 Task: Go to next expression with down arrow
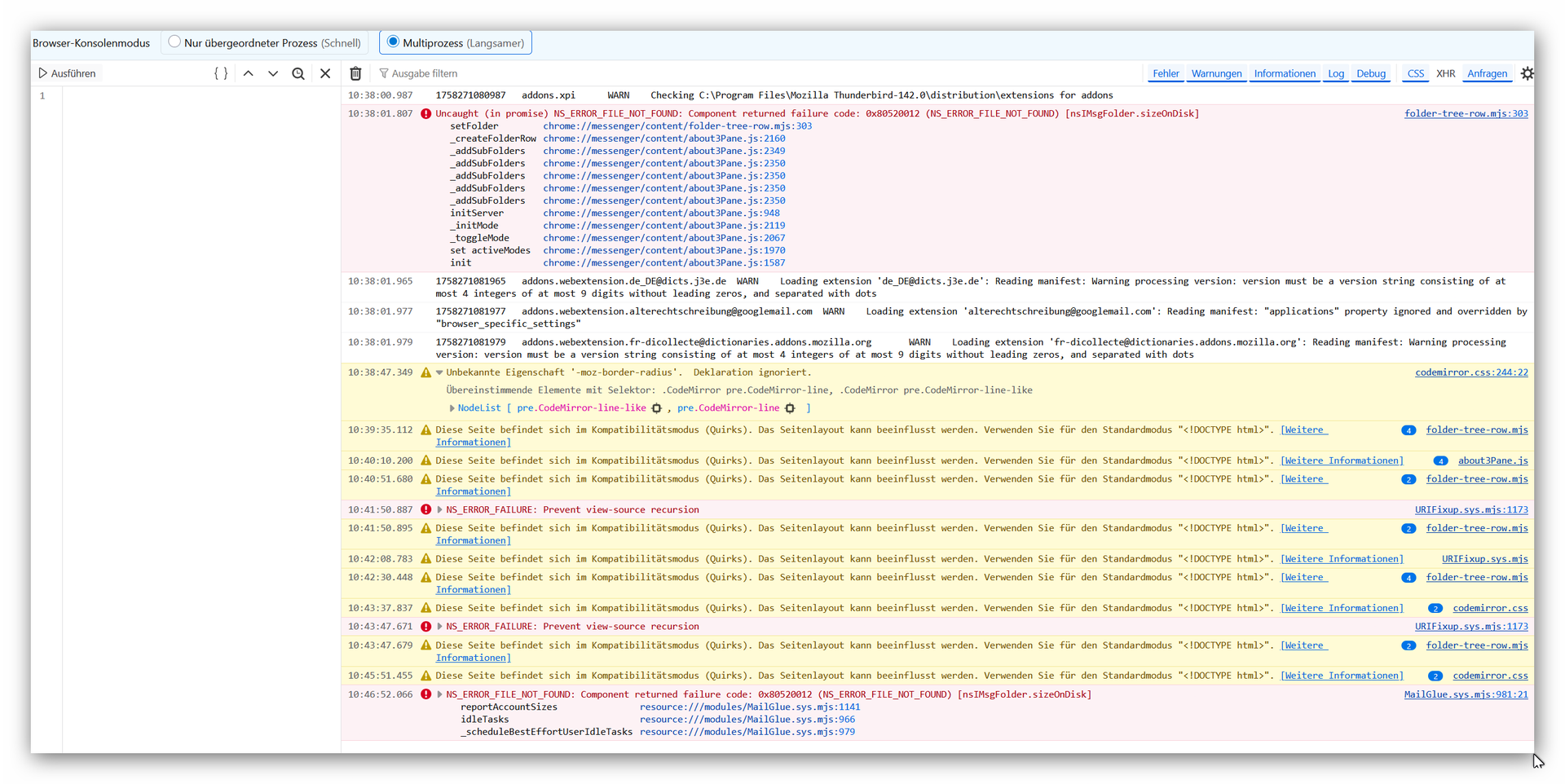273,73
